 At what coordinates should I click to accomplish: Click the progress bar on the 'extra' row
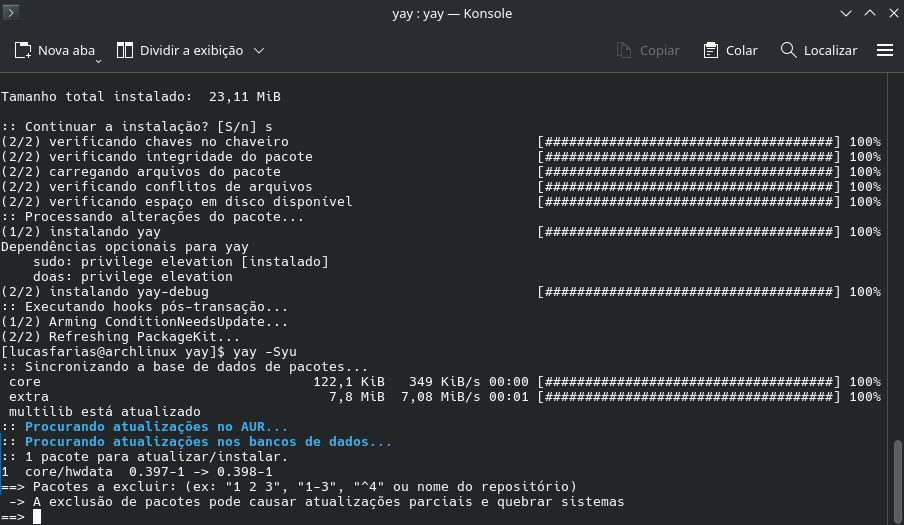point(689,397)
